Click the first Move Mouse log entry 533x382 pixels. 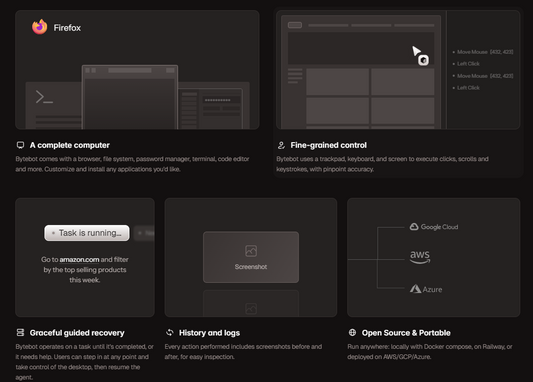(483, 52)
